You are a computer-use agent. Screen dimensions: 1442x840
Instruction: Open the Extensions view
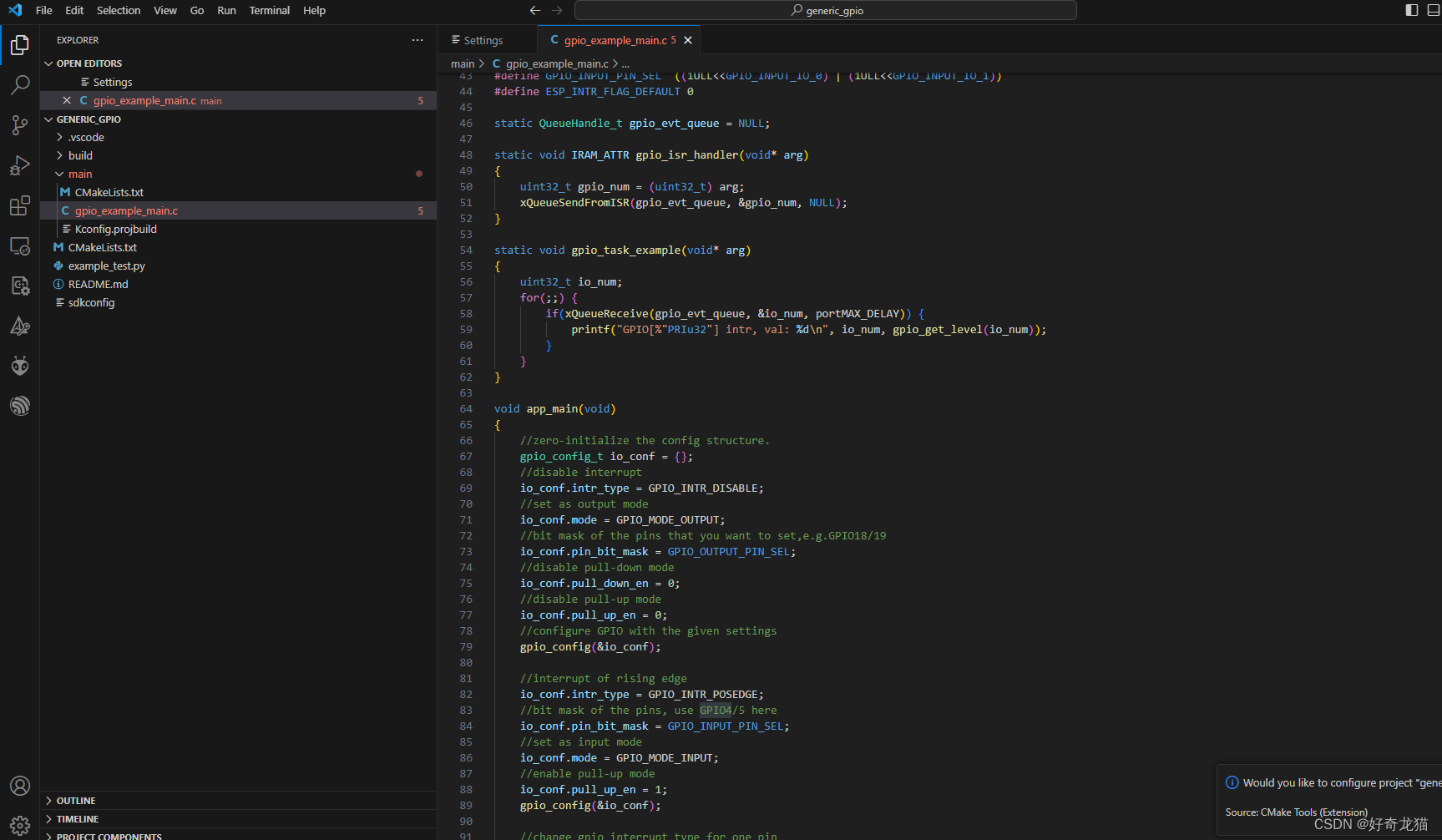point(20,205)
